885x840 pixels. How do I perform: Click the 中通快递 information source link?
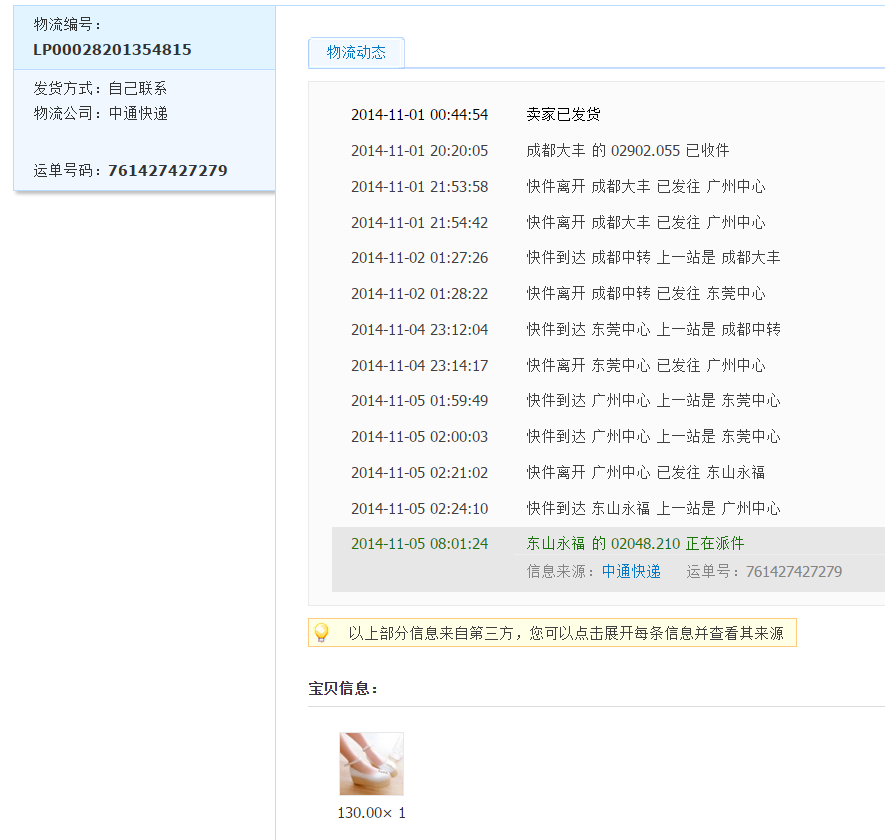coord(631,572)
